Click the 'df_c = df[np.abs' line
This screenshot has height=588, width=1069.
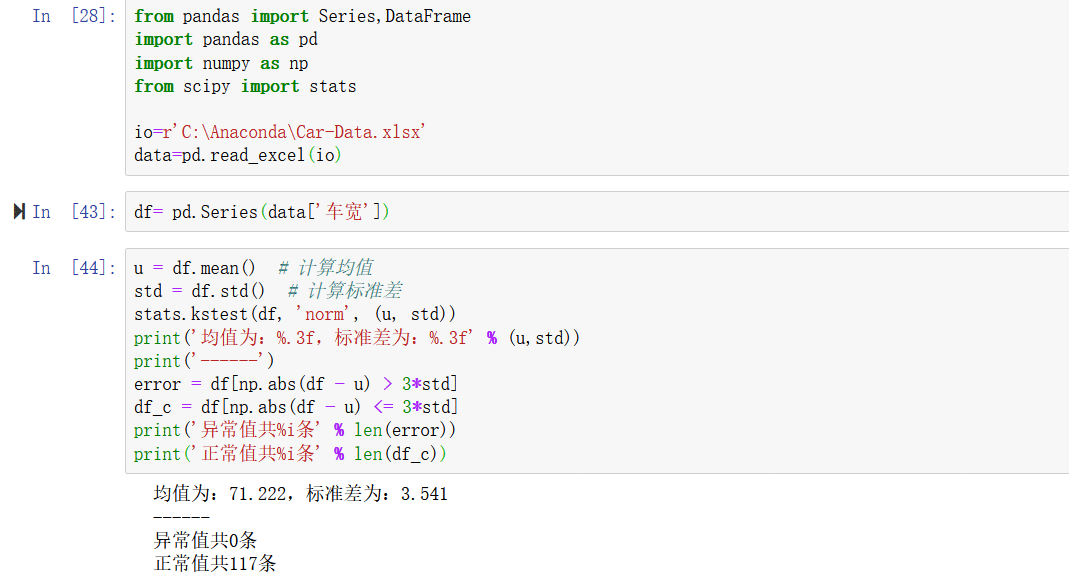pos(295,407)
